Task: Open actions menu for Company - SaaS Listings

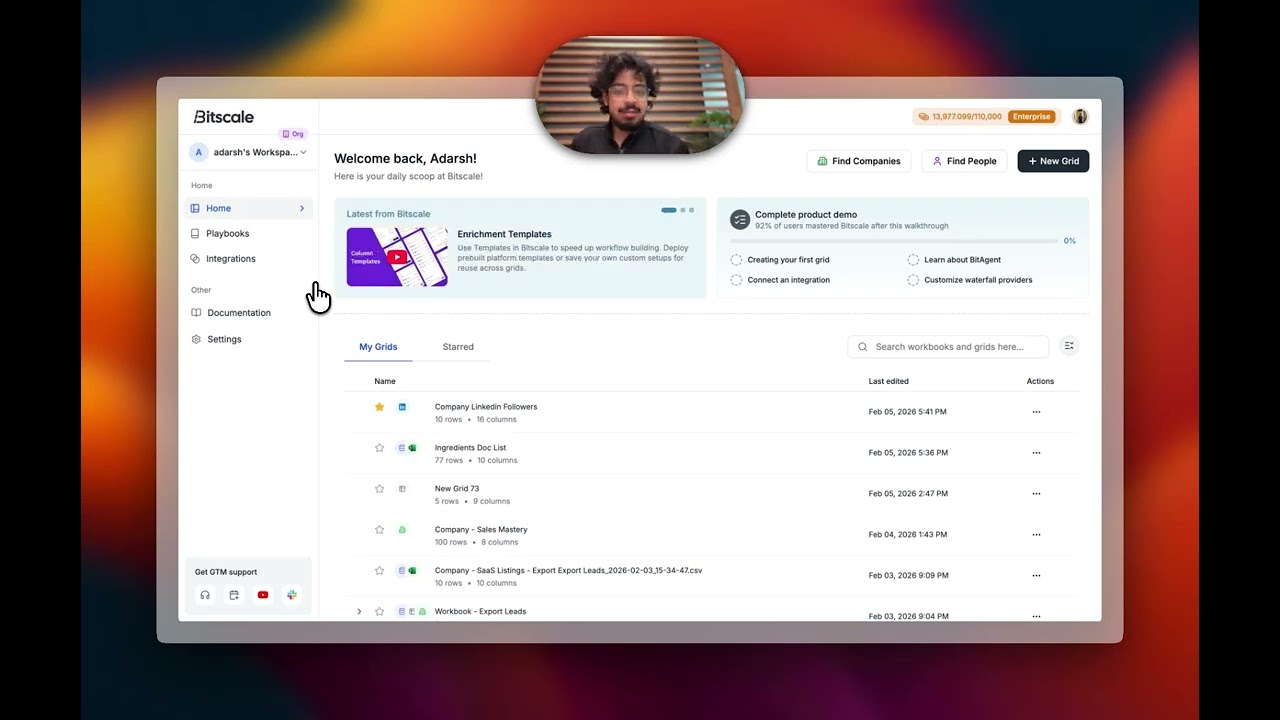Action: coord(1036,576)
